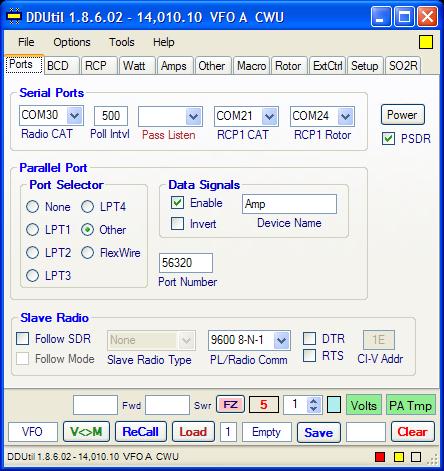Select the LPT1 radio button
The height and width of the screenshot is (471, 444).
pos(32,230)
